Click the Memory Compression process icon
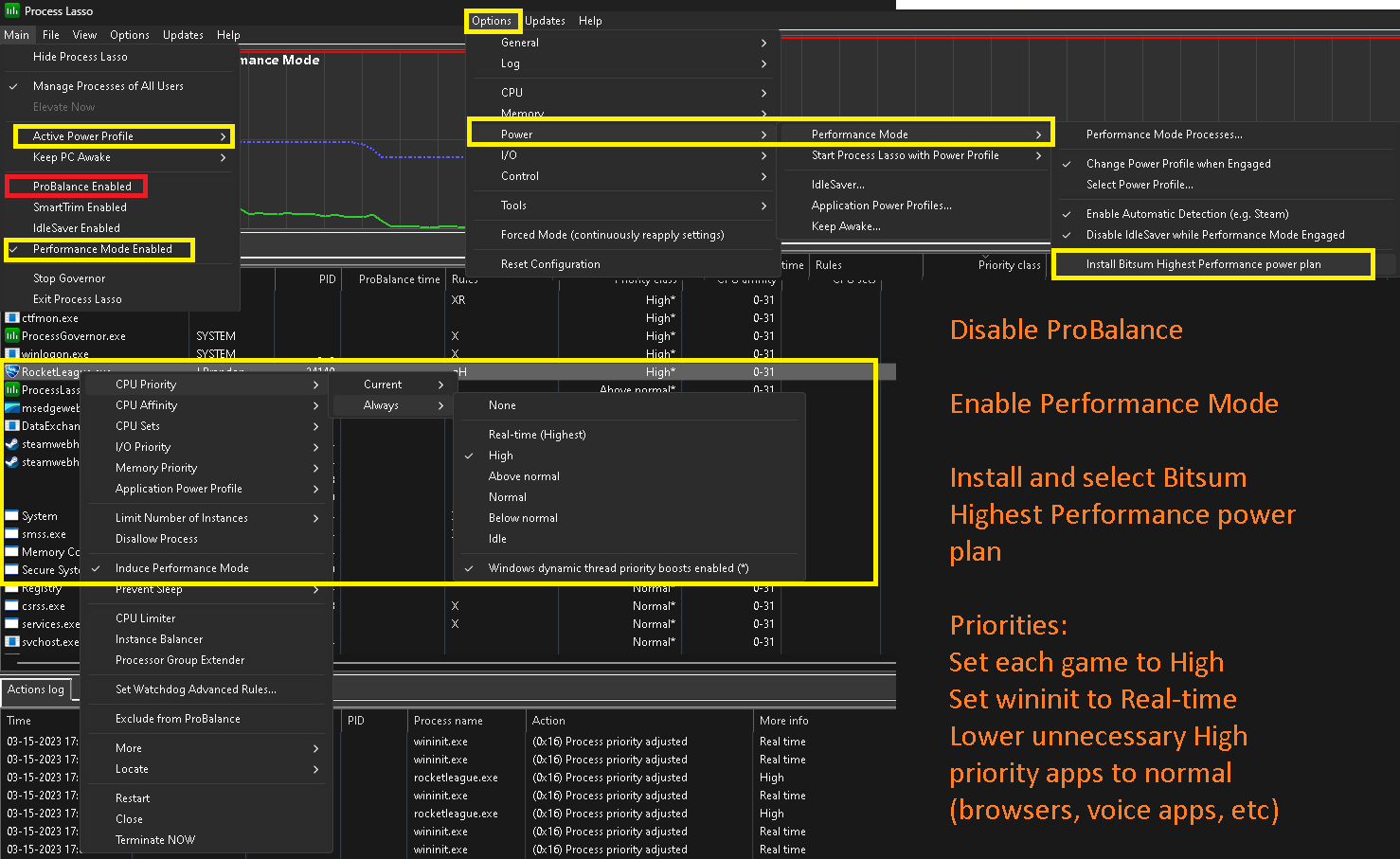 (x=12, y=552)
